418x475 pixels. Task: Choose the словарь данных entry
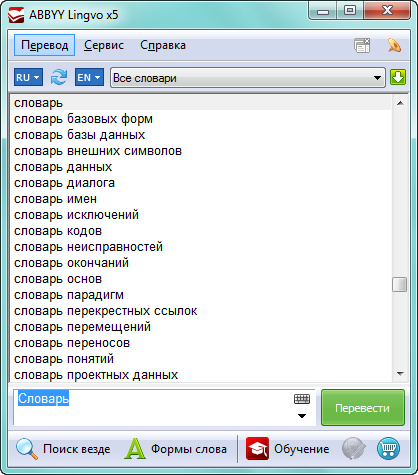pos(201,167)
